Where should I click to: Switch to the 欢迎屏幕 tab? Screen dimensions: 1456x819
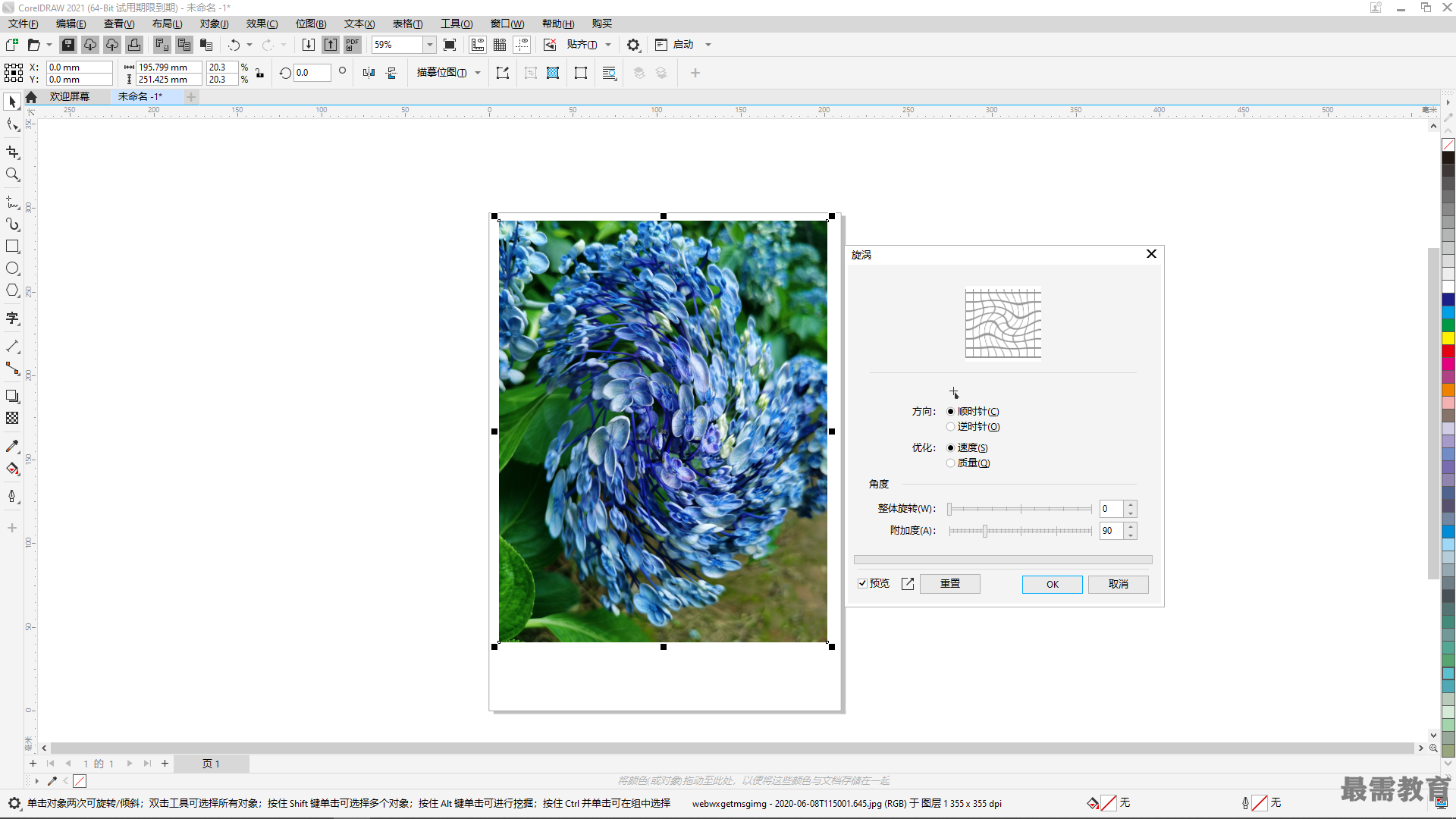click(x=70, y=97)
